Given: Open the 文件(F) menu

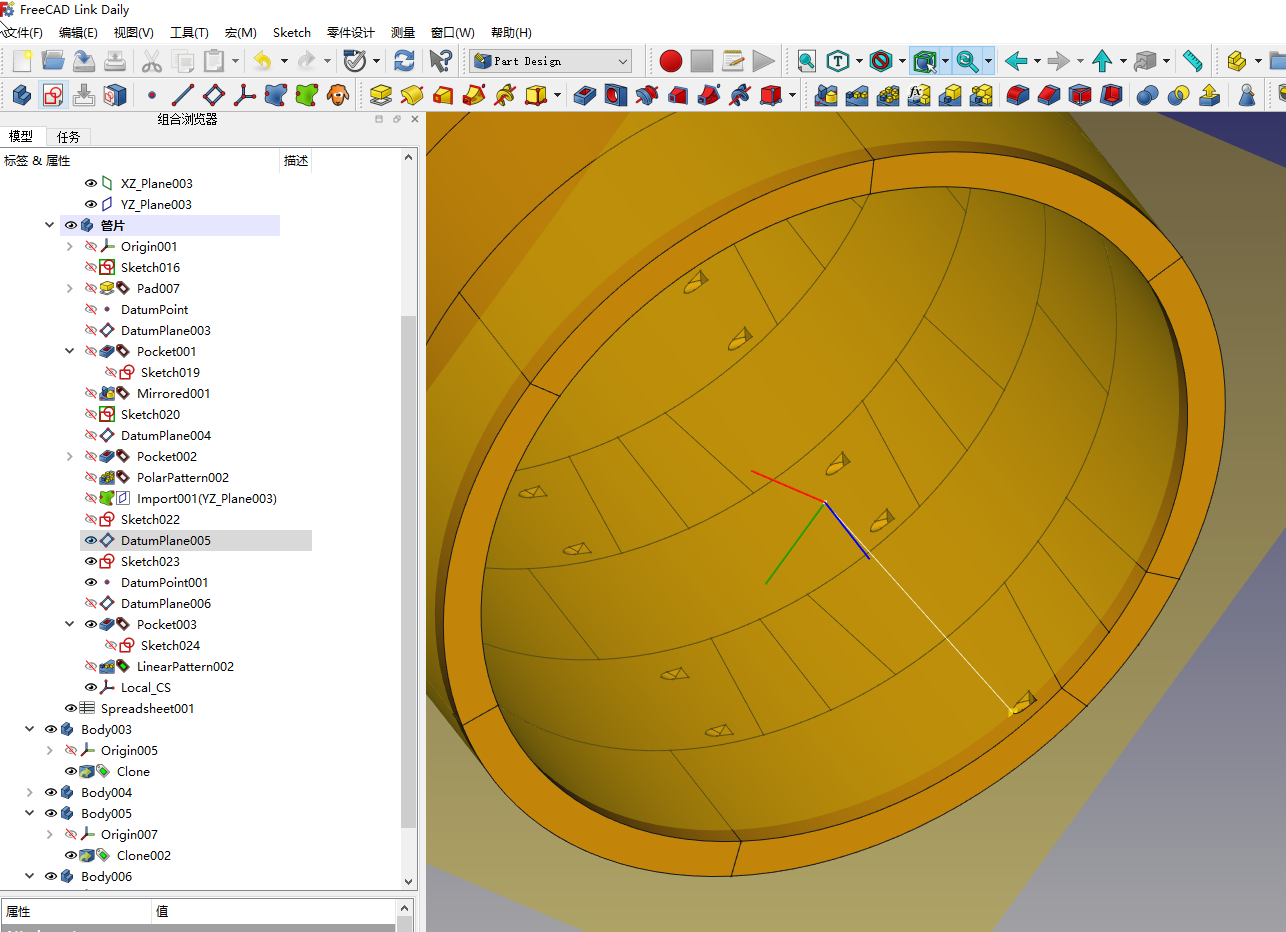Looking at the screenshot, I should [23, 32].
